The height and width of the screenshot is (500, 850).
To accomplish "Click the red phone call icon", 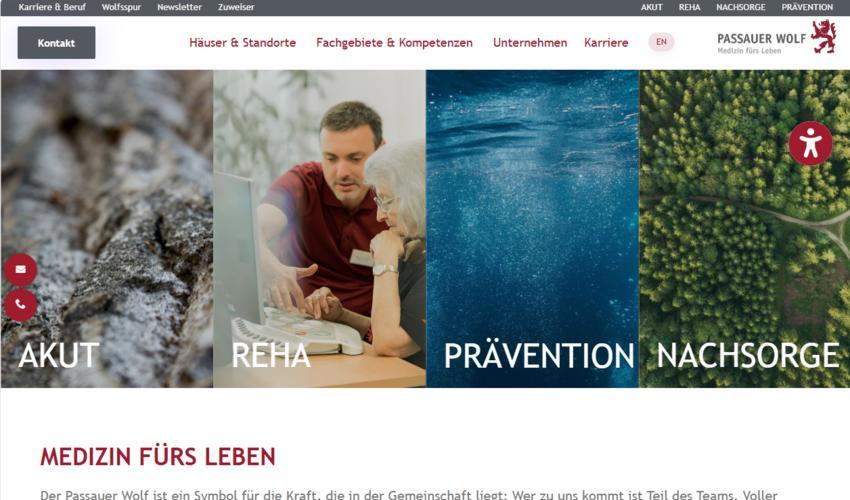I will 21,305.
